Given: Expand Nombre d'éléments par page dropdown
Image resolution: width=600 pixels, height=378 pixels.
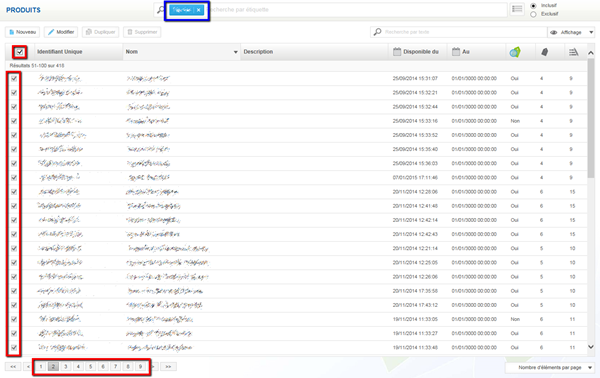Looking at the screenshot, I should [x=550, y=367].
